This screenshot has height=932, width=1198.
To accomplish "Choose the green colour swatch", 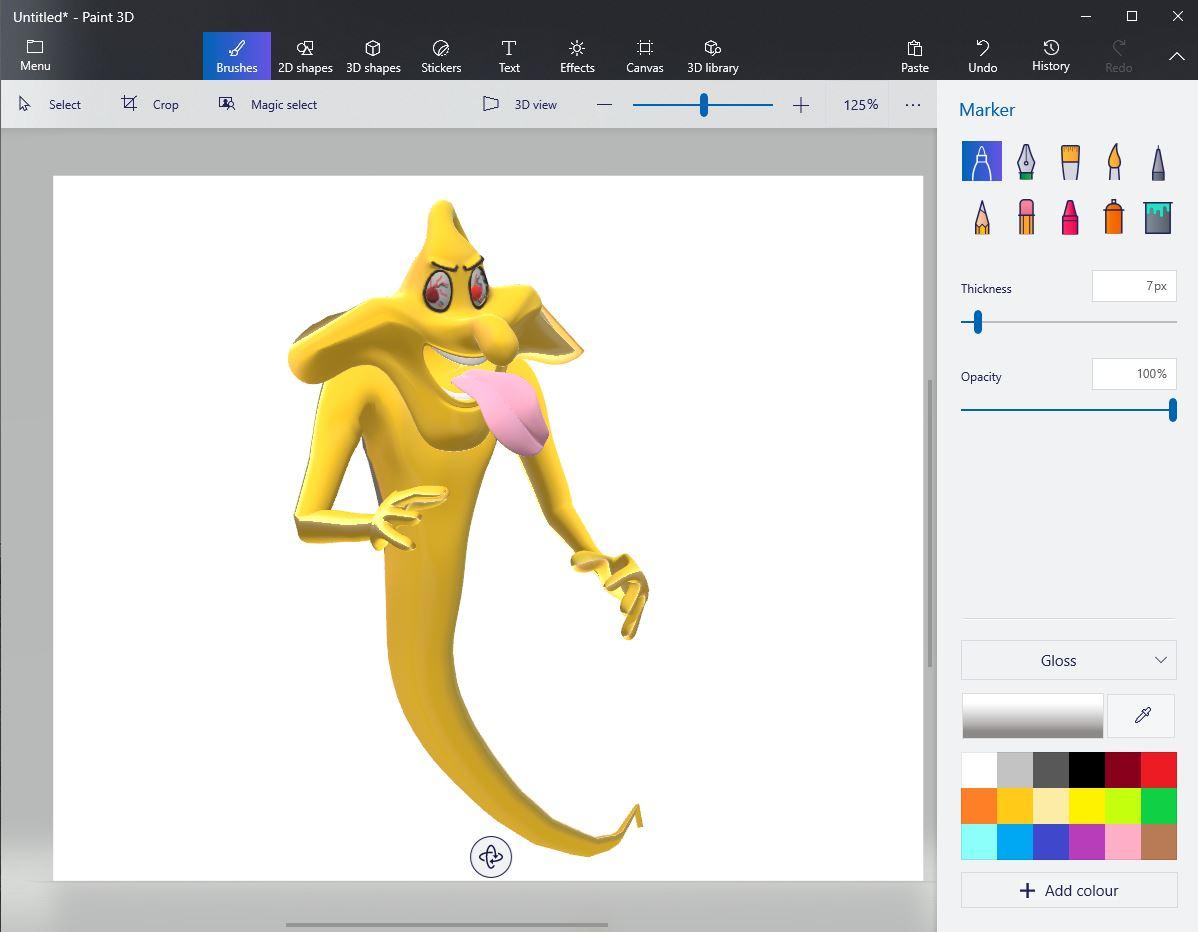I will (1158, 806).
